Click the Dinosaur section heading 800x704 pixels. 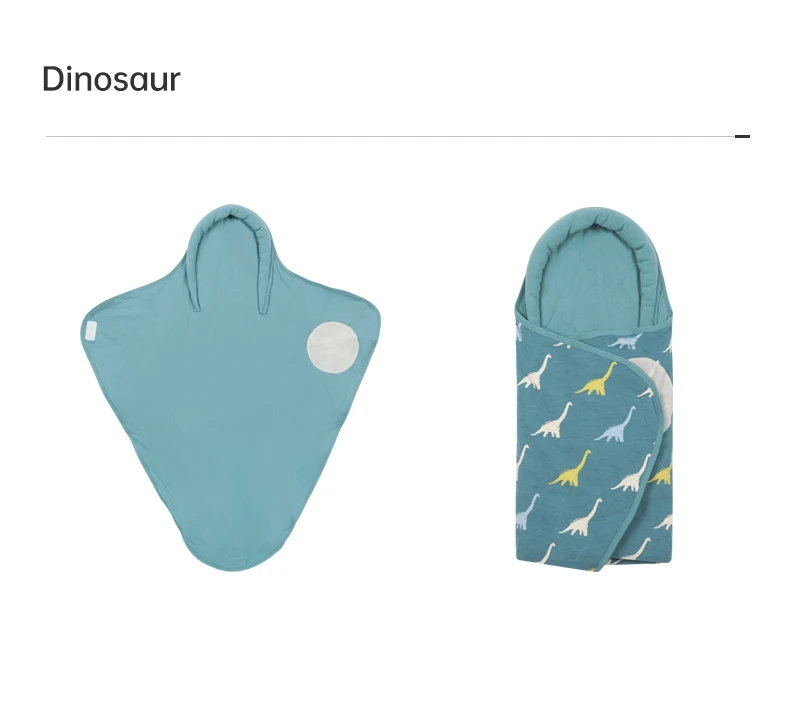[x=111, y=79]
